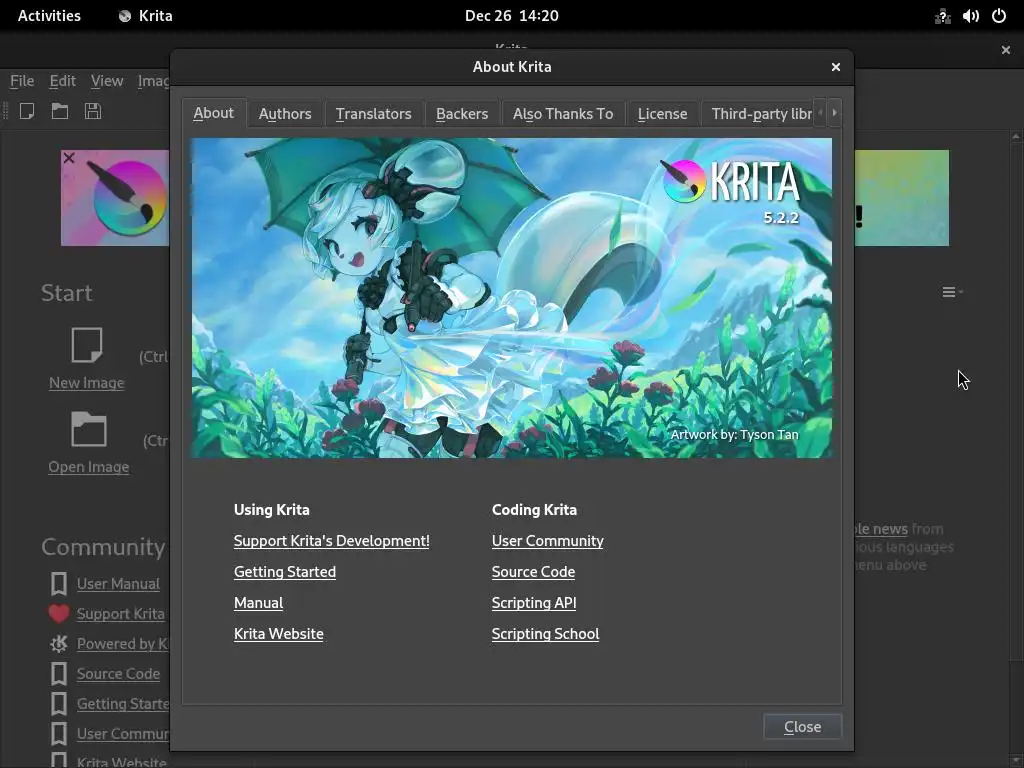Open the Scripting School link
The width and height of the screenshot is (1024, 768).
point(545,633)
